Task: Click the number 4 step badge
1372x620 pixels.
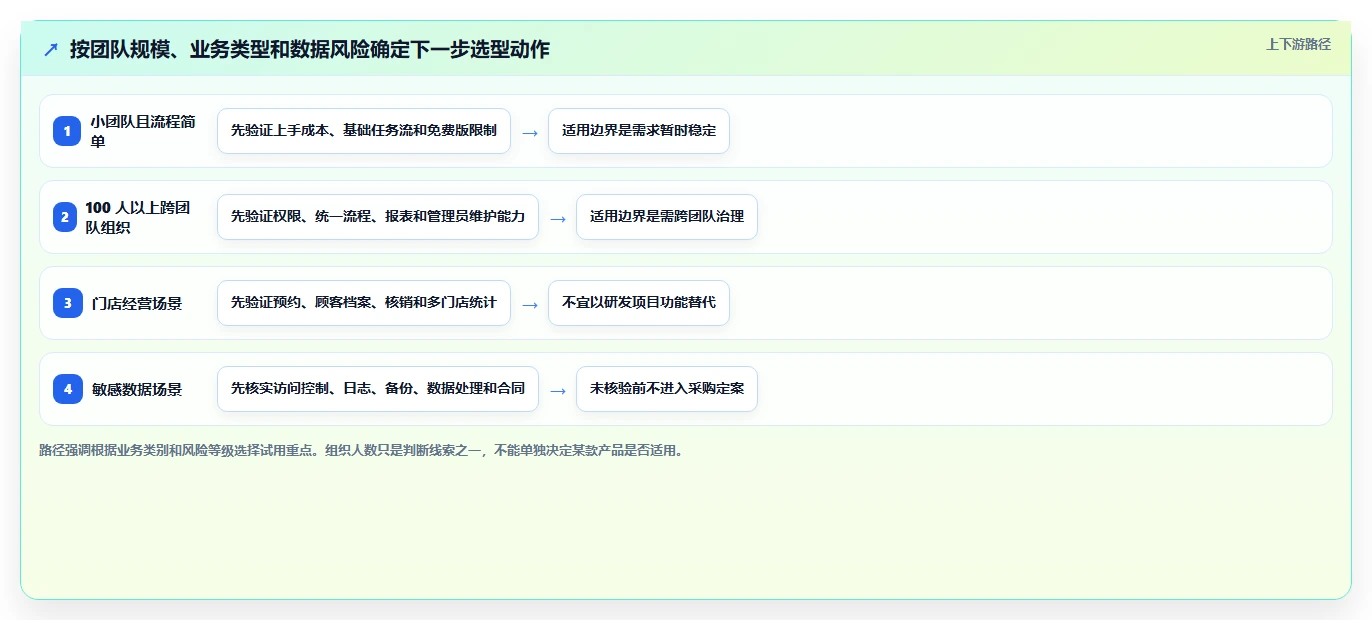Action: 67,389
